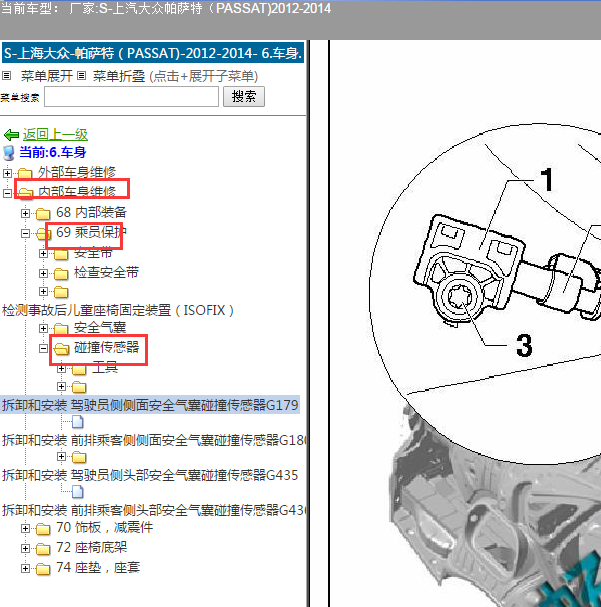Click document icon below G435 entry
The width and height of the screenshot is (601, 607).
[x=78, y=492]
